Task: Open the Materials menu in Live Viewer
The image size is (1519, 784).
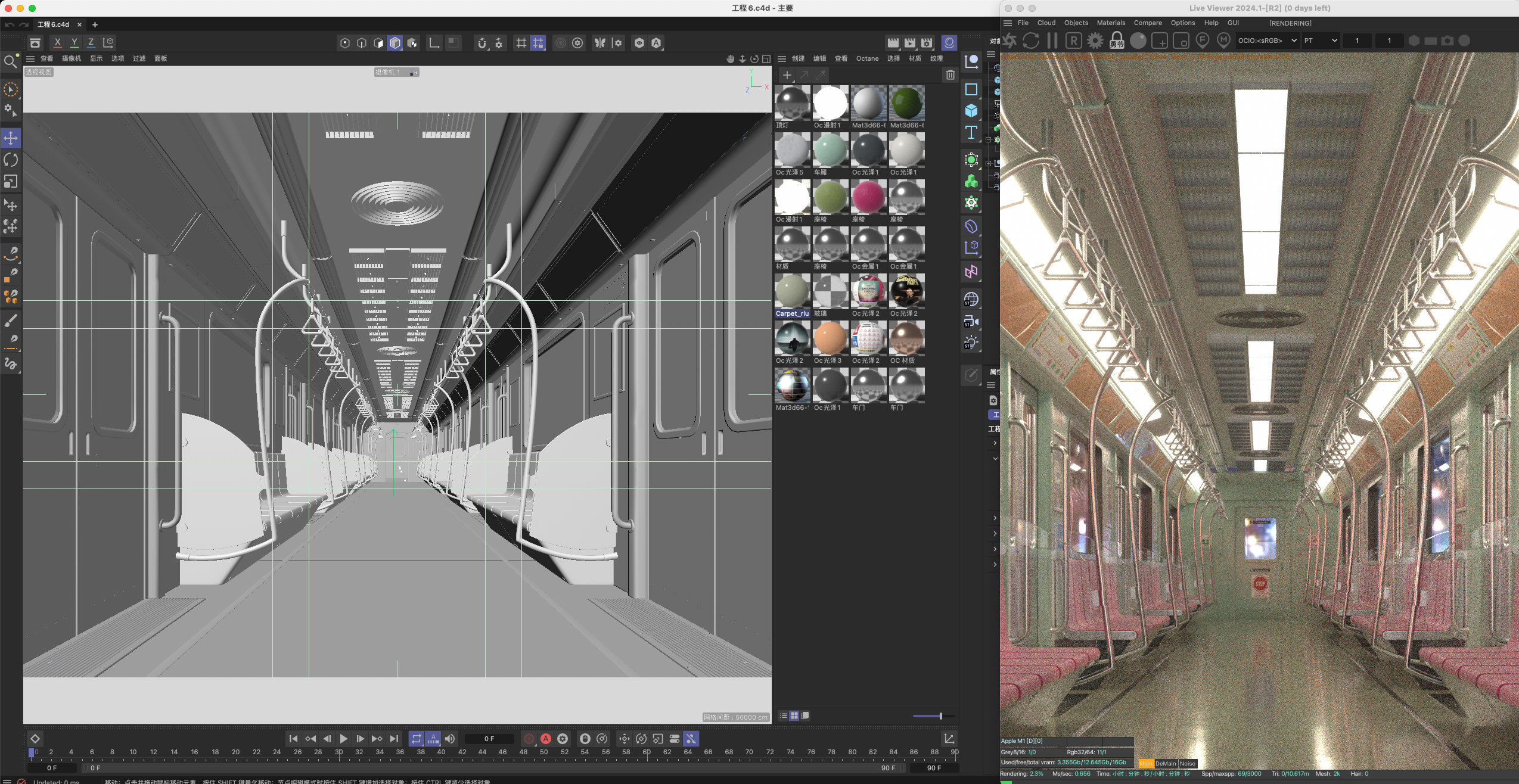Action: 1111,23
